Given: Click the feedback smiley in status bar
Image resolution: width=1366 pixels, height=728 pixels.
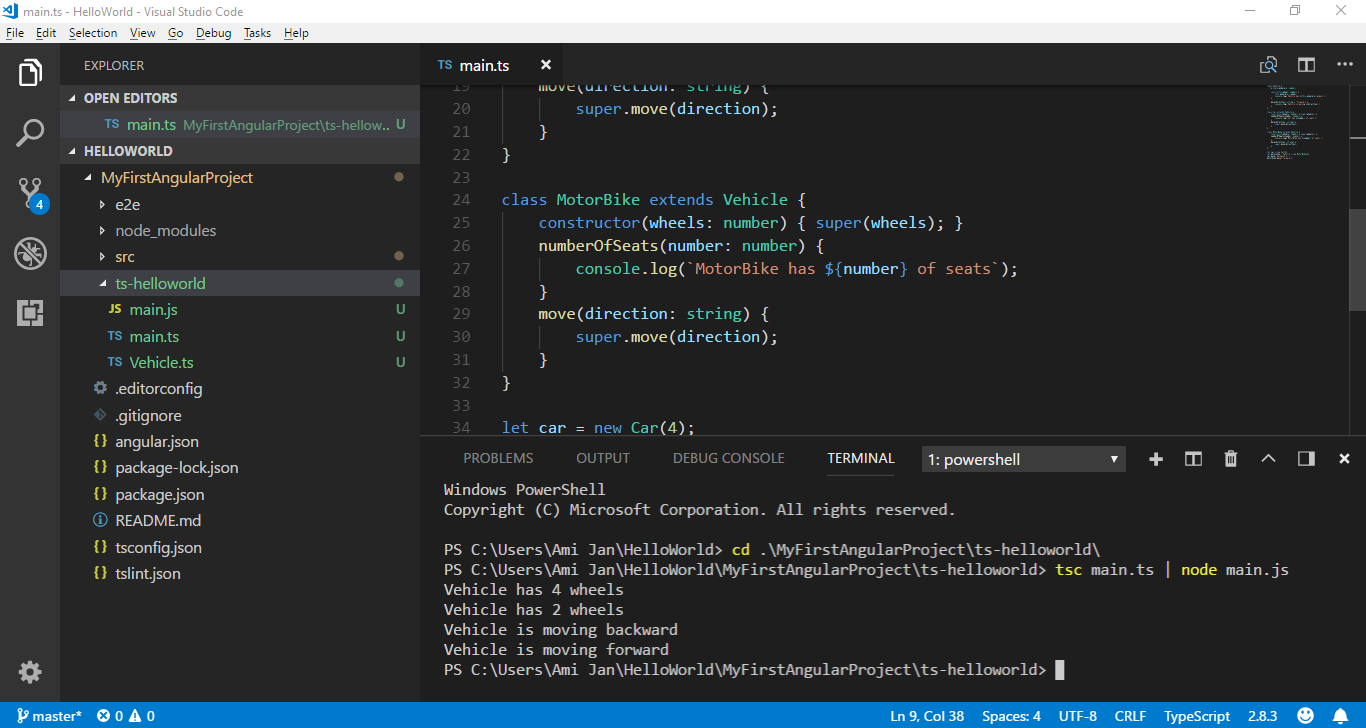Looking at the screenshot, I should click(x=1306, y=716).
